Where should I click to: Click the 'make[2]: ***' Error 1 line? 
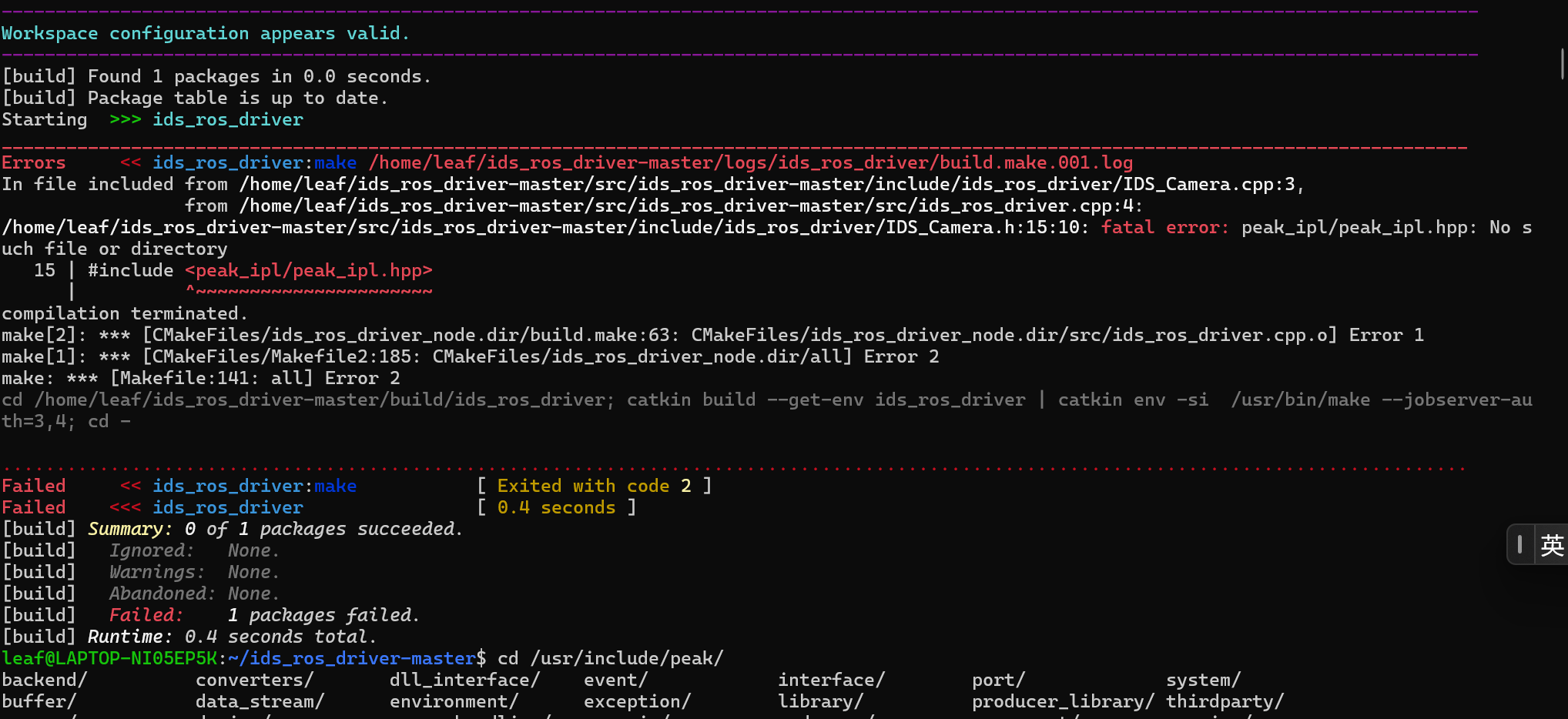(712, 336)
